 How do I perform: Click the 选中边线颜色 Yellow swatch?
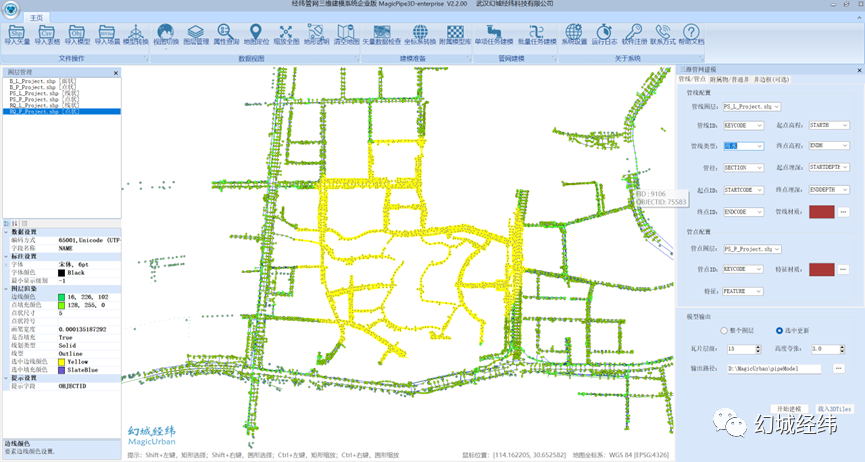pos(61,362)
